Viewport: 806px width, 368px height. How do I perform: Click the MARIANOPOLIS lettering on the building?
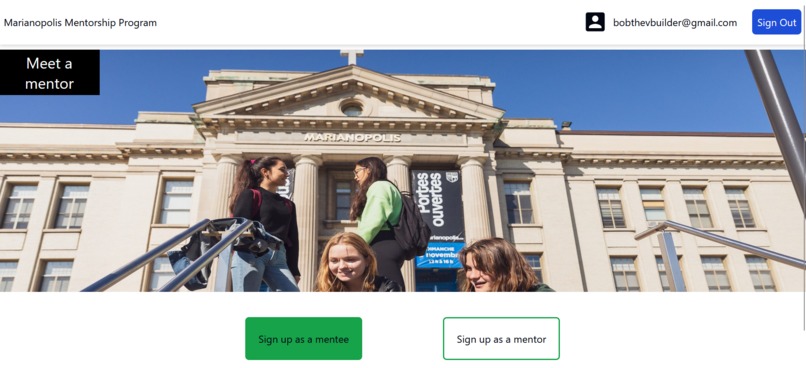pos(352,138)
